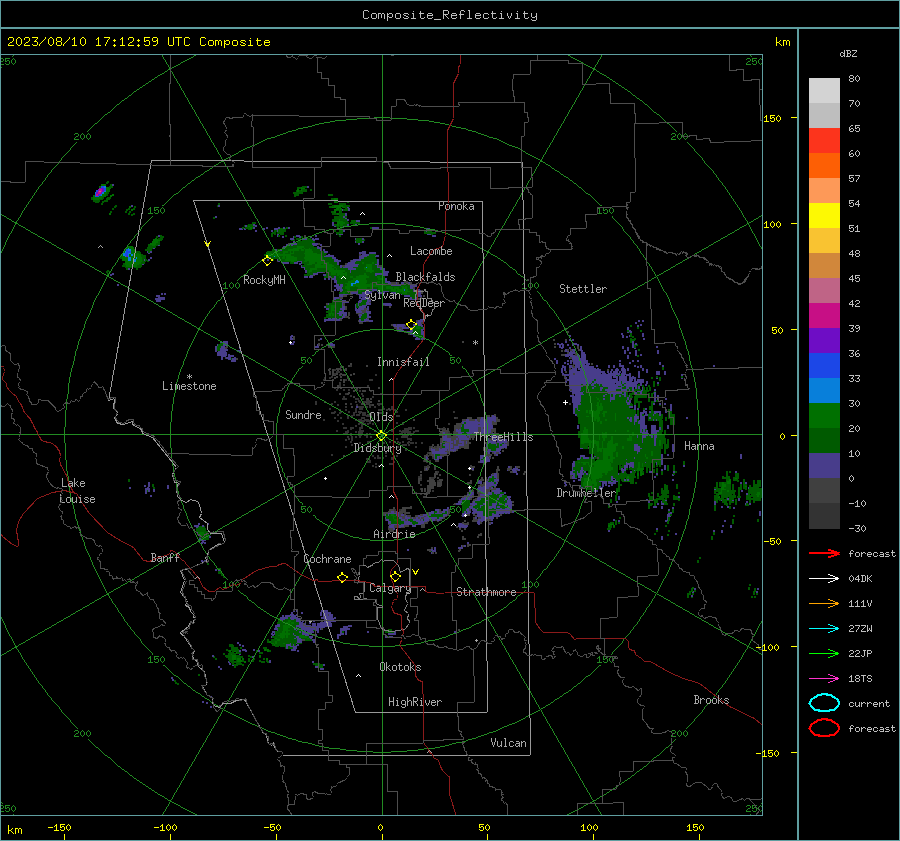This screenshot has width=900, height=841.
Task: Click the Cochrane city label
Action: click(327, 559)
